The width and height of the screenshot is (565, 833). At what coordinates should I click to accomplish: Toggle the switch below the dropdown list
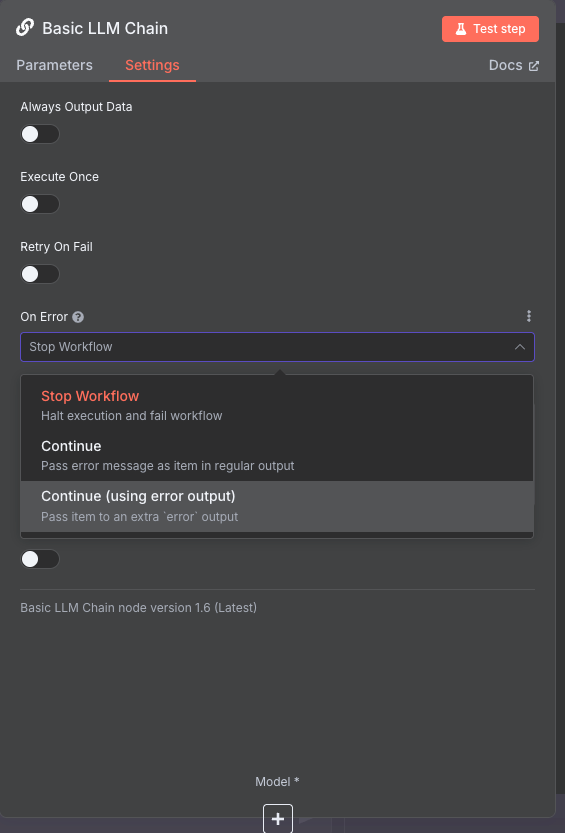click(x=40, y=559)
